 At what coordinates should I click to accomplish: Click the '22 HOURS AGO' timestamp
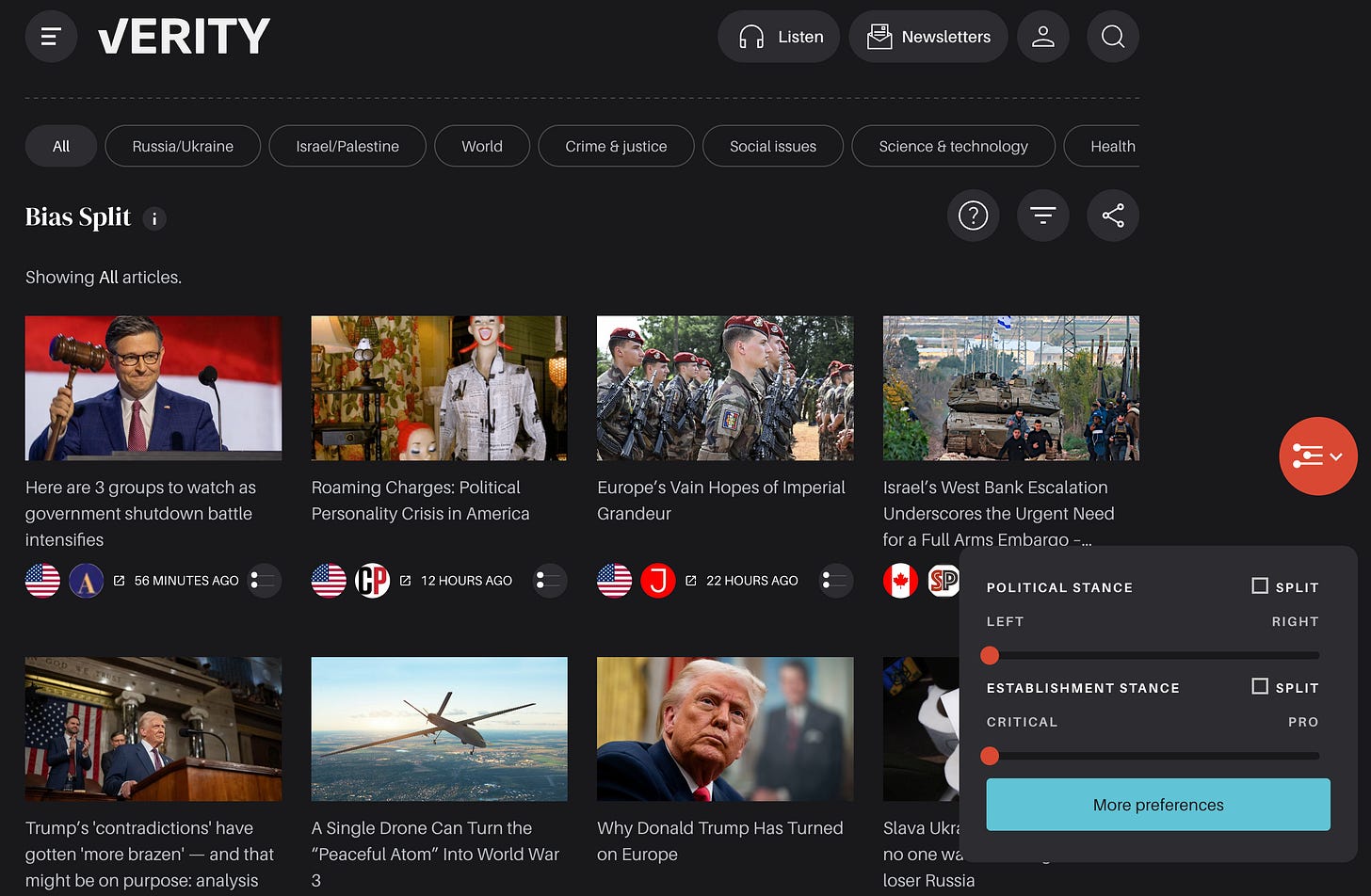752,581
